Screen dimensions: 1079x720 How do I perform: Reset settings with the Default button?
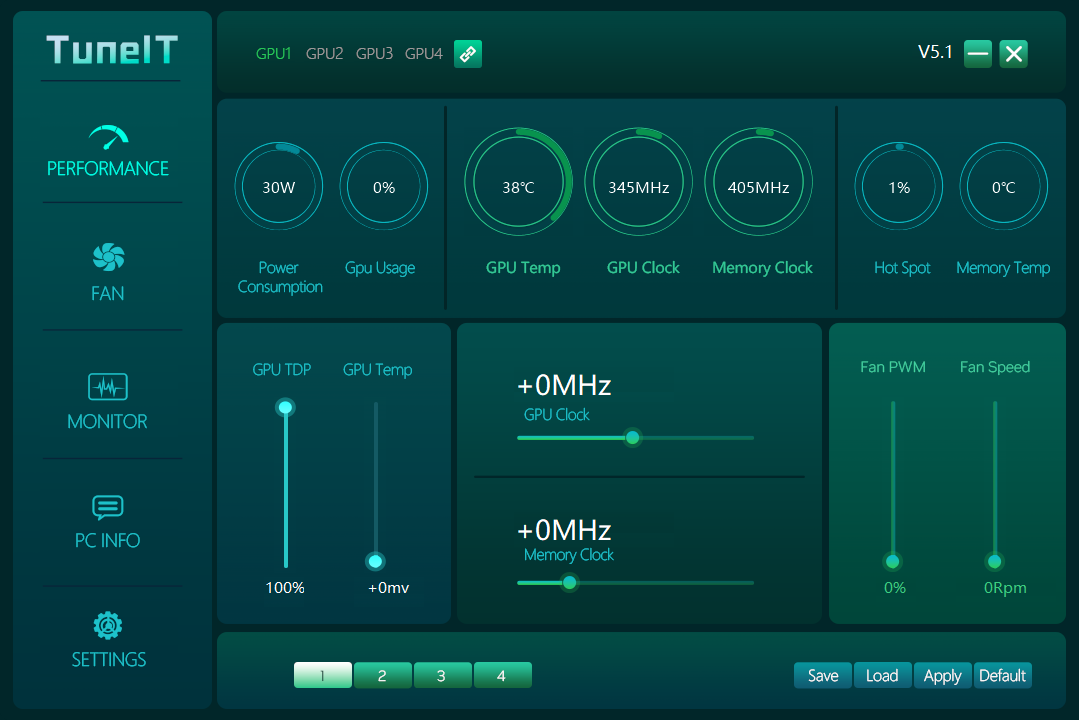(1002, 676)
